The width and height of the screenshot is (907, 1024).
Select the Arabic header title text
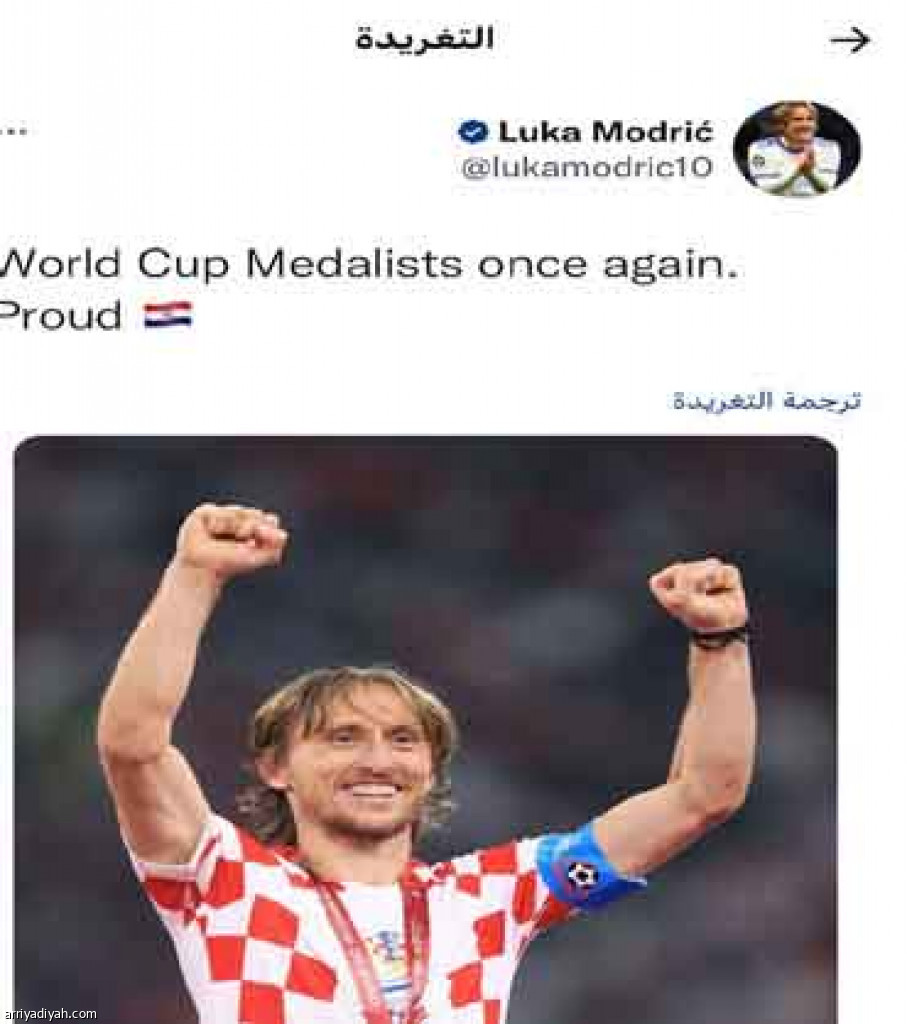point(424,40)
